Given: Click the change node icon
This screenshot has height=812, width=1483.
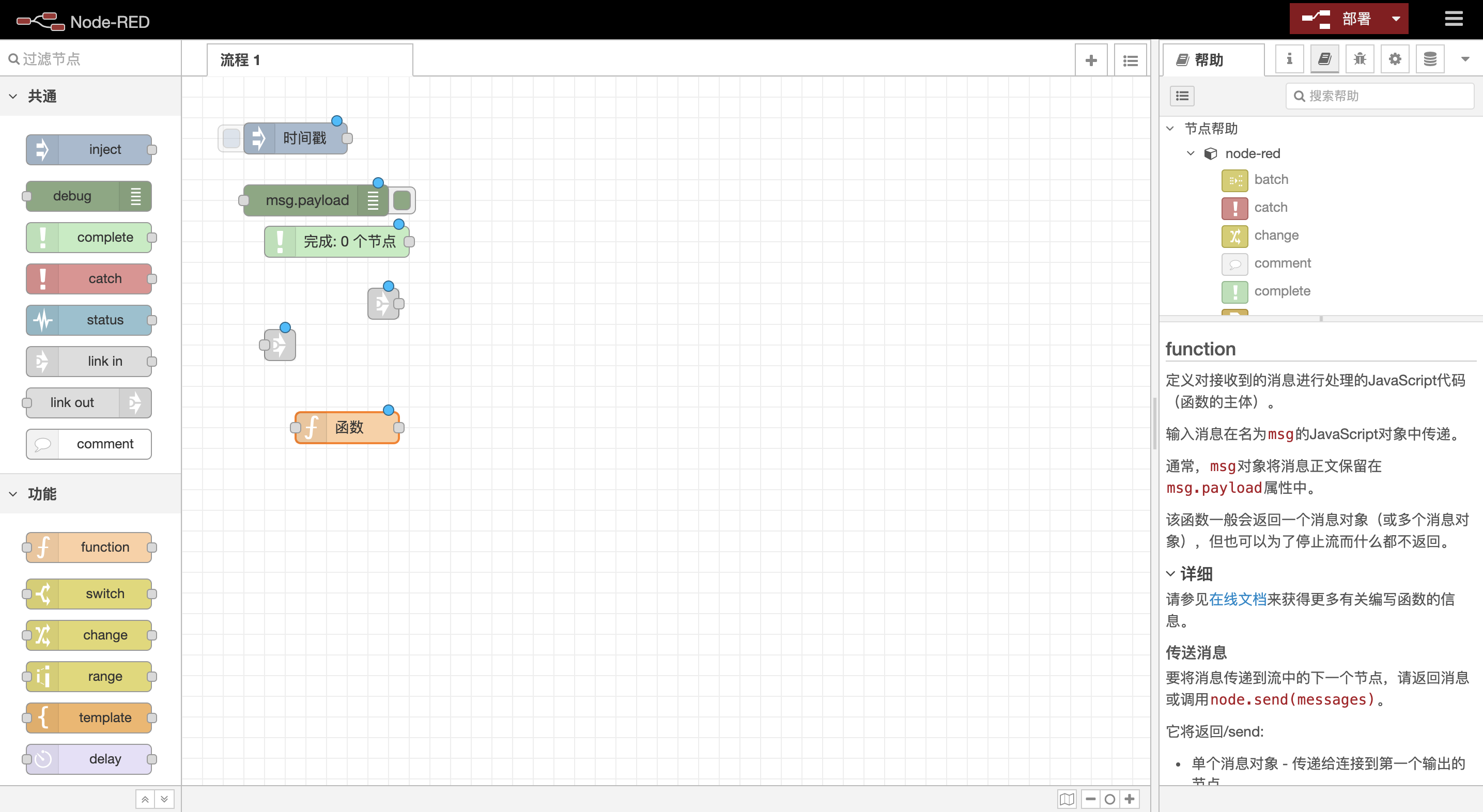Looking at the screenshot, I should point(1233,235).
